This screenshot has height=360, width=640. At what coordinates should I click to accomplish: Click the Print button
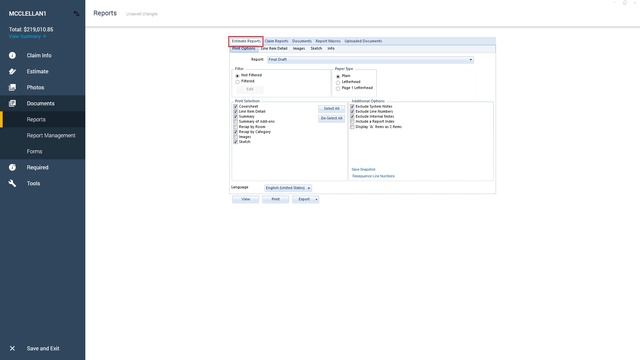click(x=276, y=199)
